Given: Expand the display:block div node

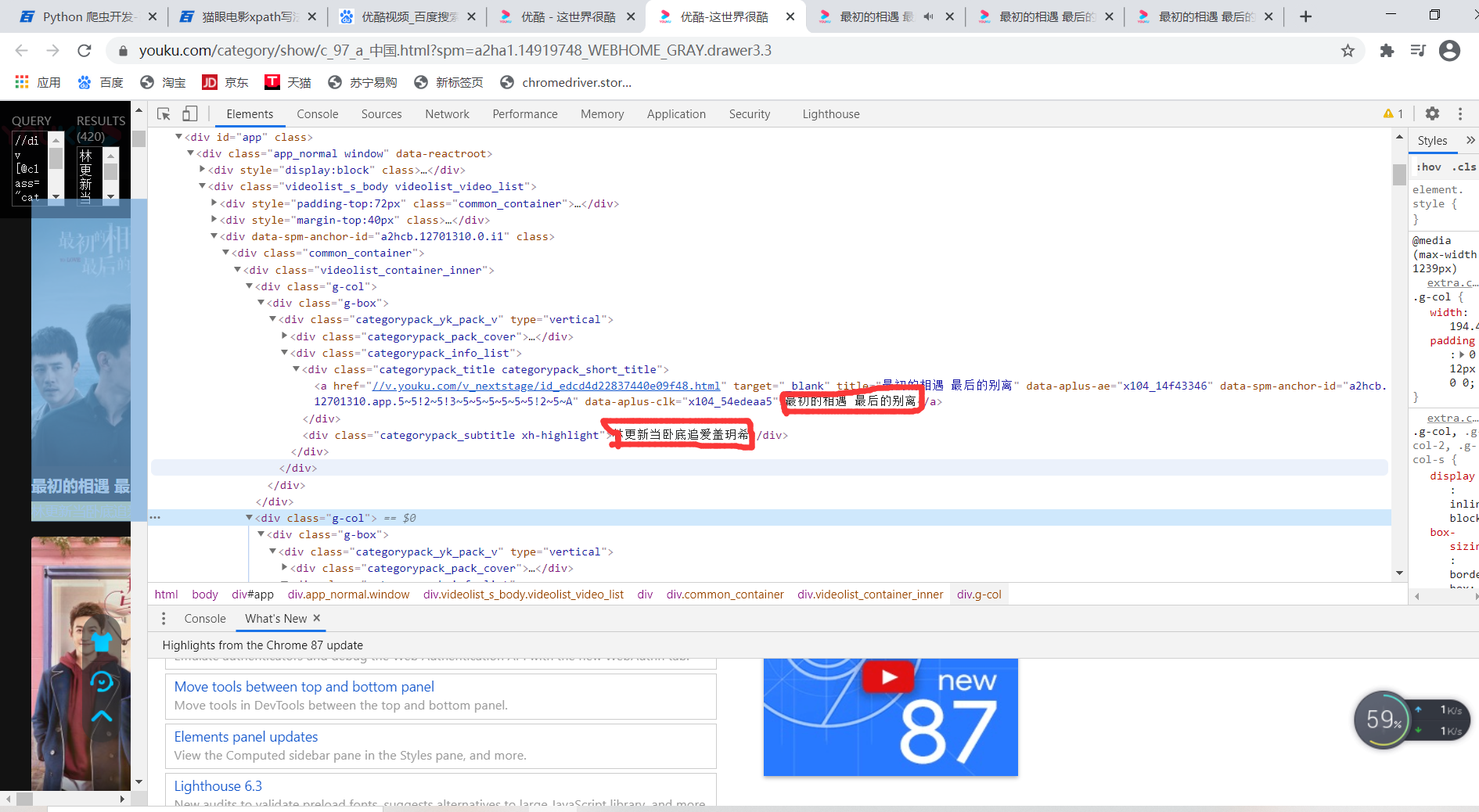Looking at the screenshot, I should 202,170.
